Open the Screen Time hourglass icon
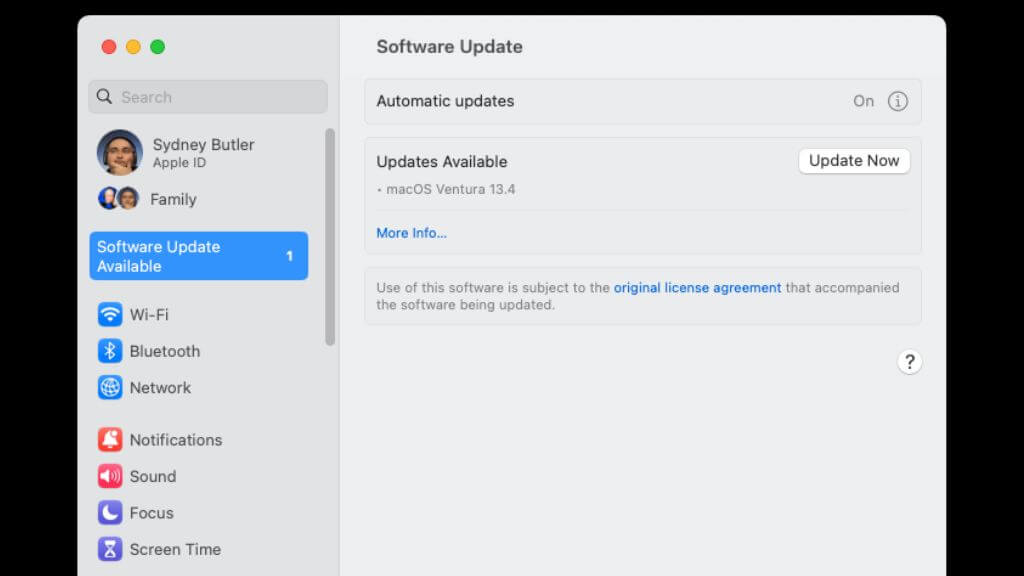 coord(110,549)
